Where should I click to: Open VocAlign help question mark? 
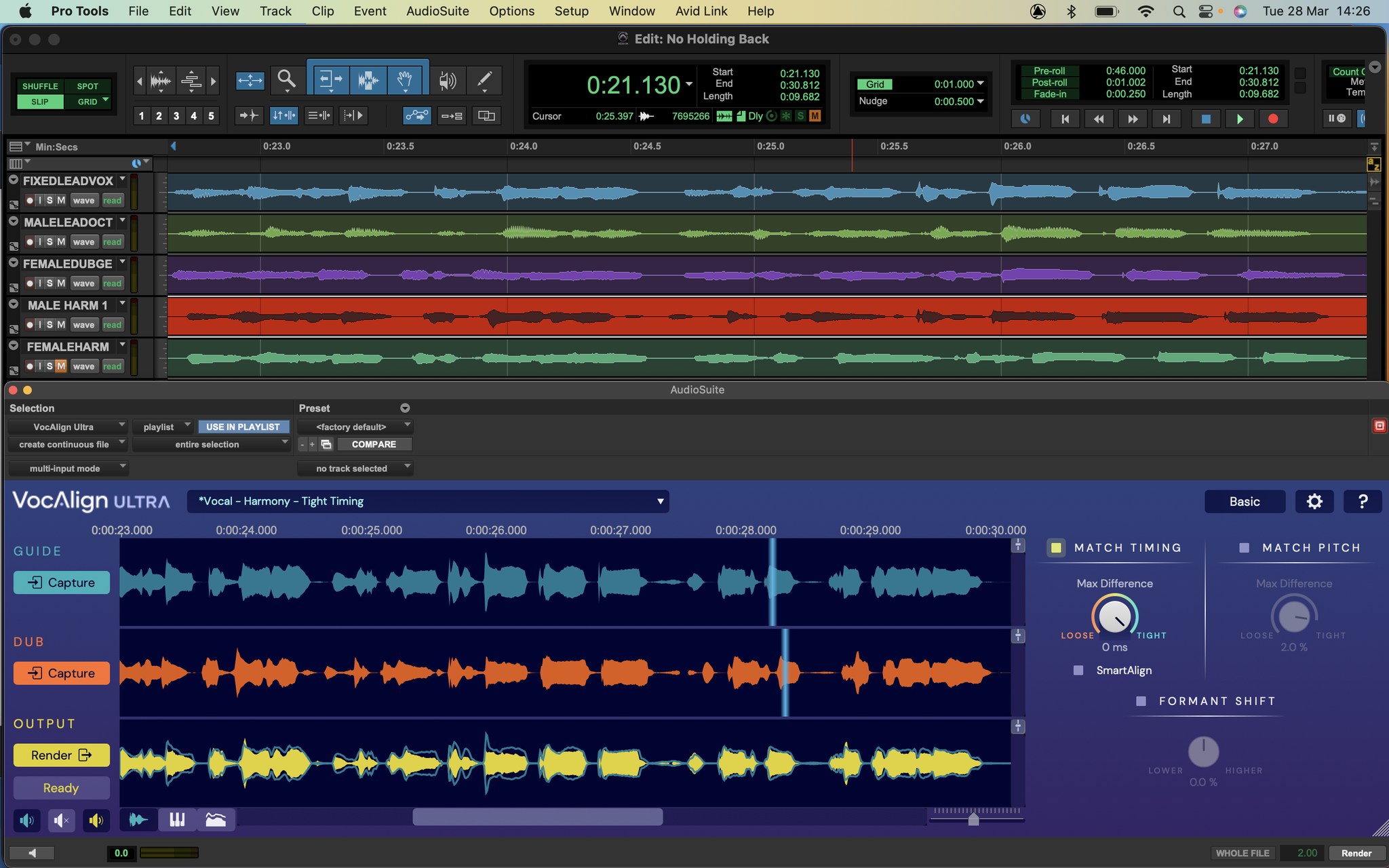[1363, 501]
